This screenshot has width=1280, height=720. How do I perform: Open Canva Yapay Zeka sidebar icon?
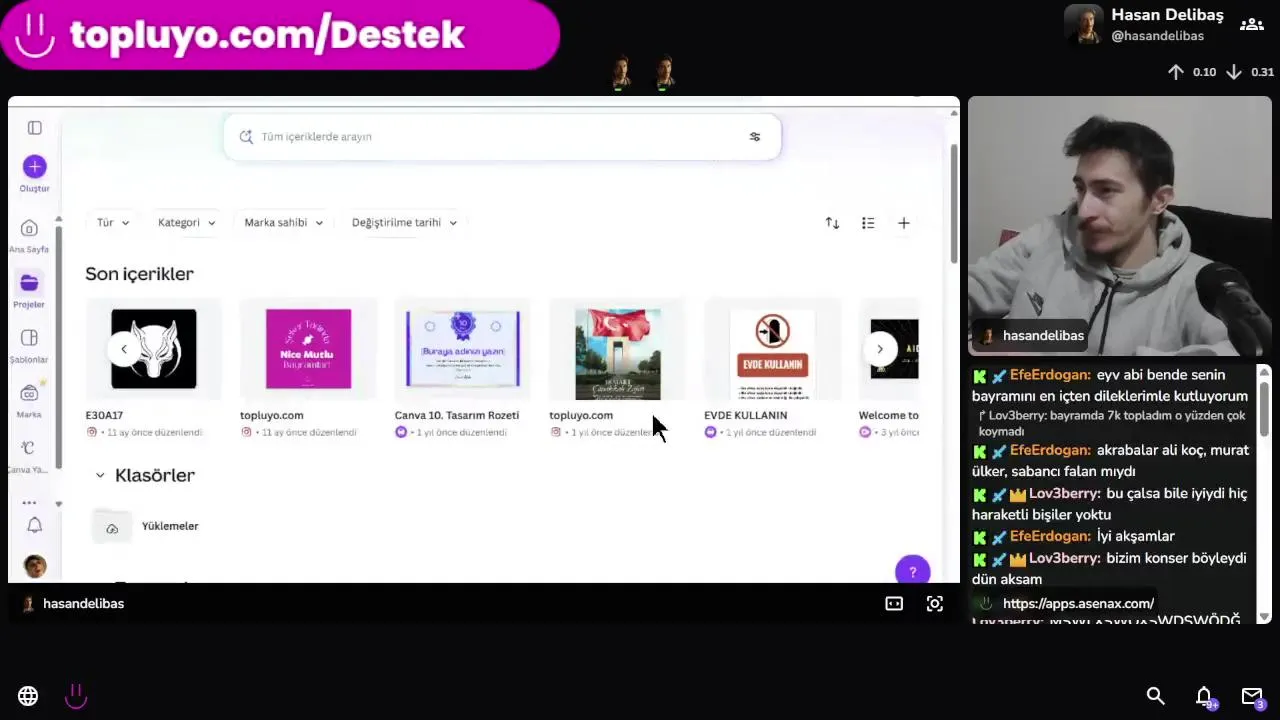(29, 456)
